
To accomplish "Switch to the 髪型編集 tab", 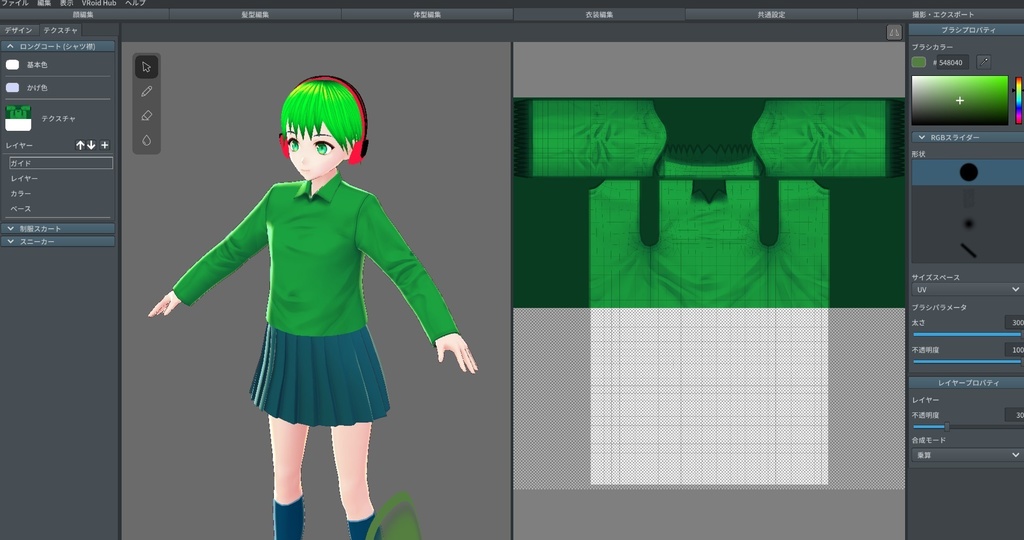I will click(255, 14).
